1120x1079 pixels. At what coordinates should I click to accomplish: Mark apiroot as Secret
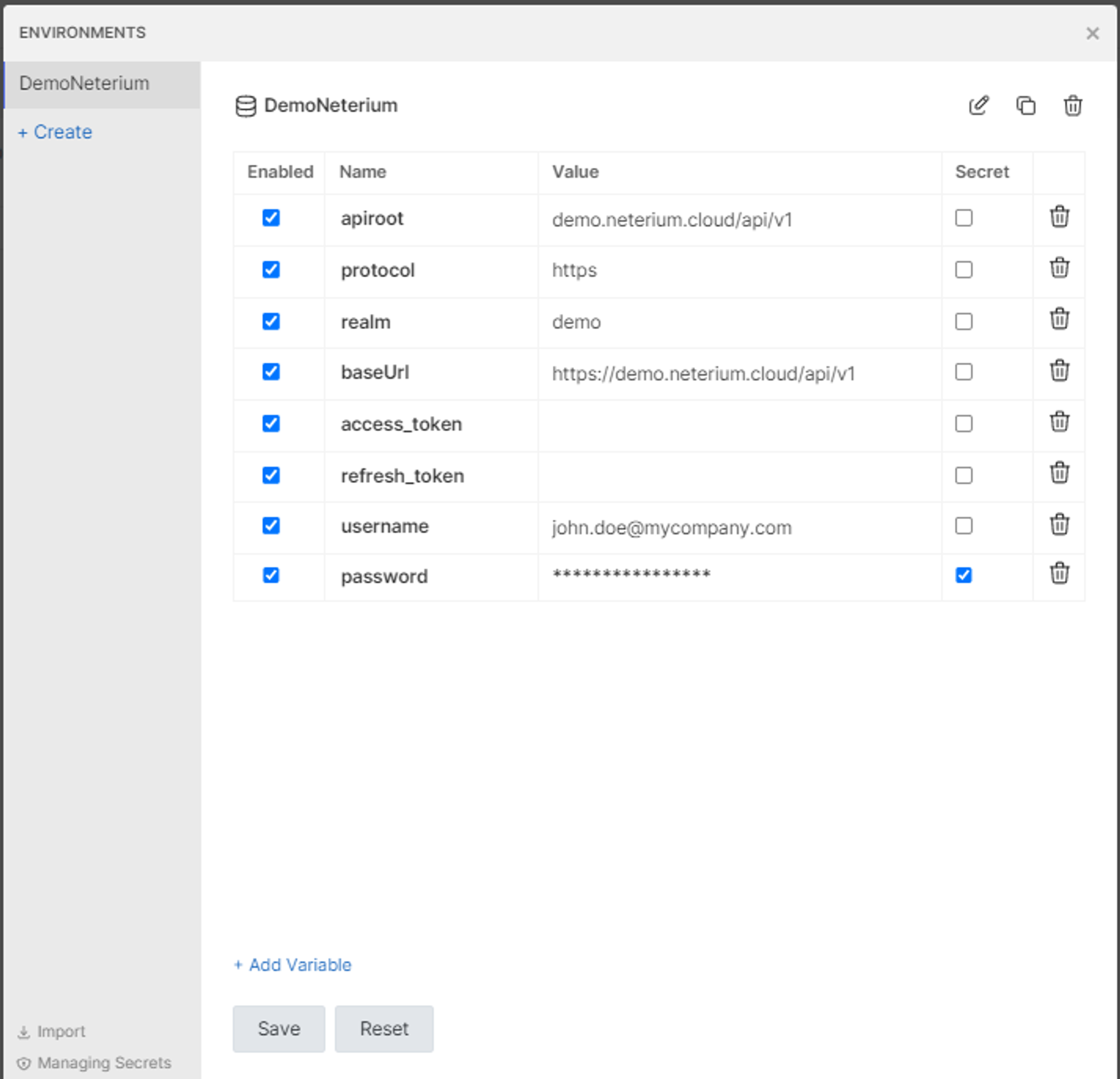pos(963,218)
